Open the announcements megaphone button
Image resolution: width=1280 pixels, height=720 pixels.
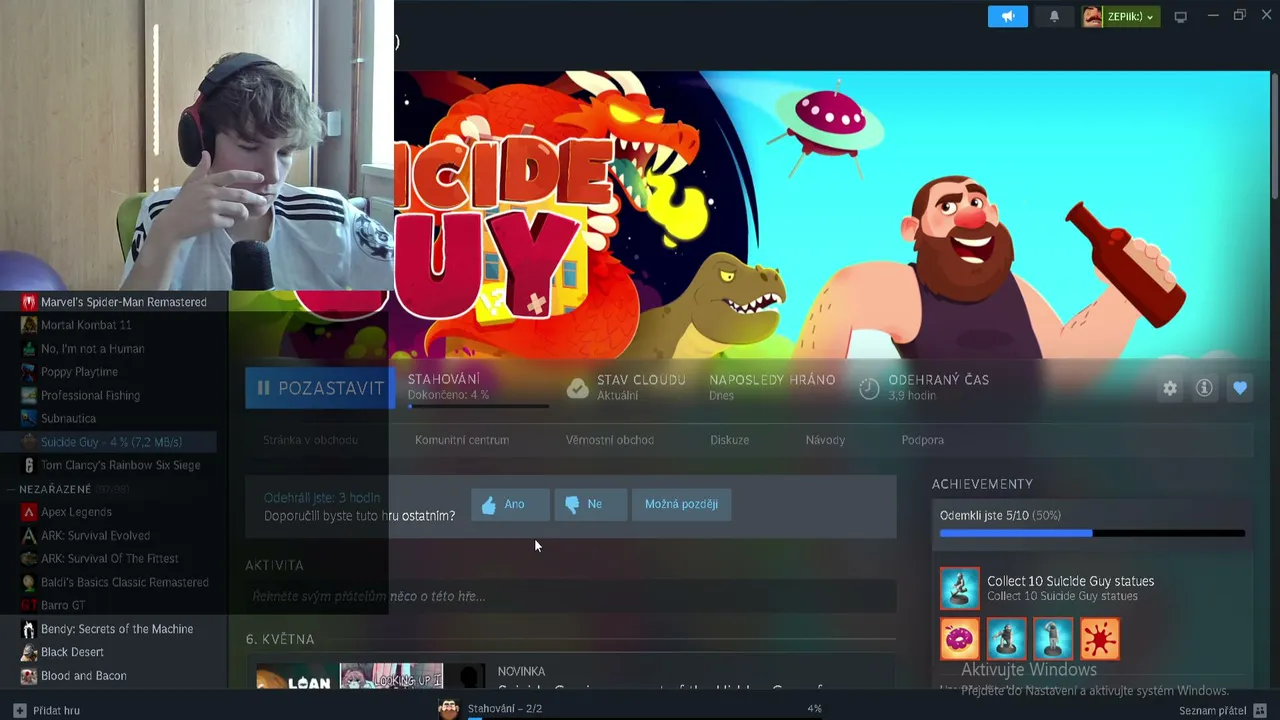tap(1007, 16)
